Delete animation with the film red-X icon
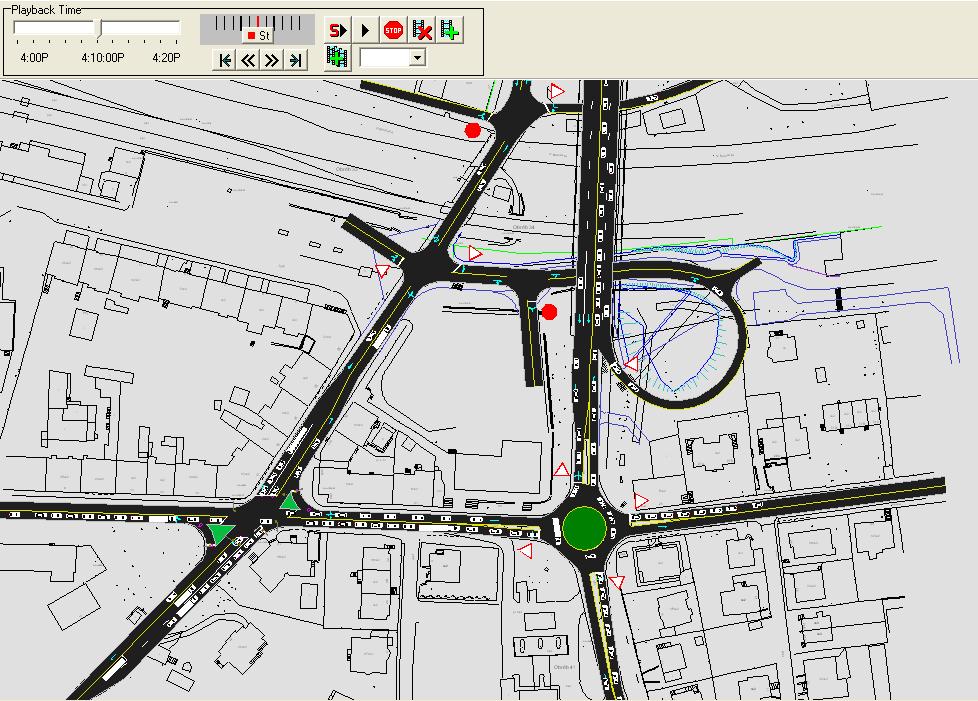This screenshot has height=701, width=978. (x=422, y=30)
